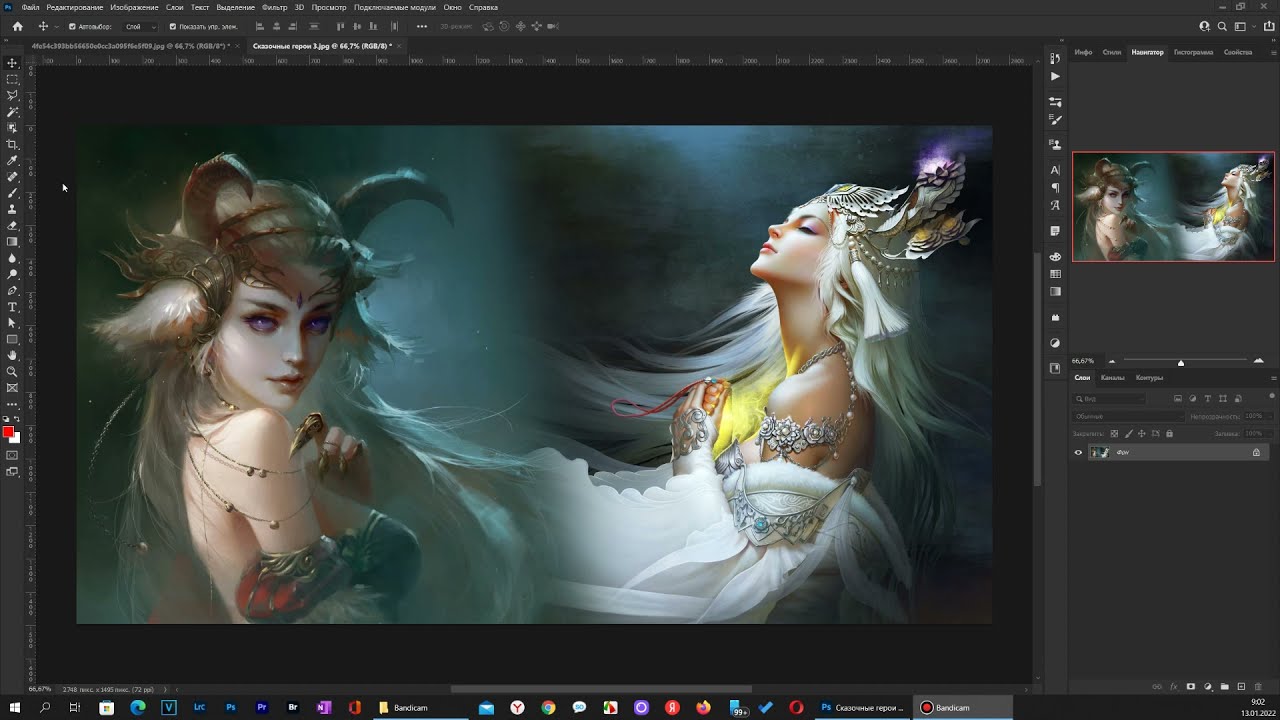Select the Brush tool
Viewport: 1280px width, 720px height.
coord(12,193)
